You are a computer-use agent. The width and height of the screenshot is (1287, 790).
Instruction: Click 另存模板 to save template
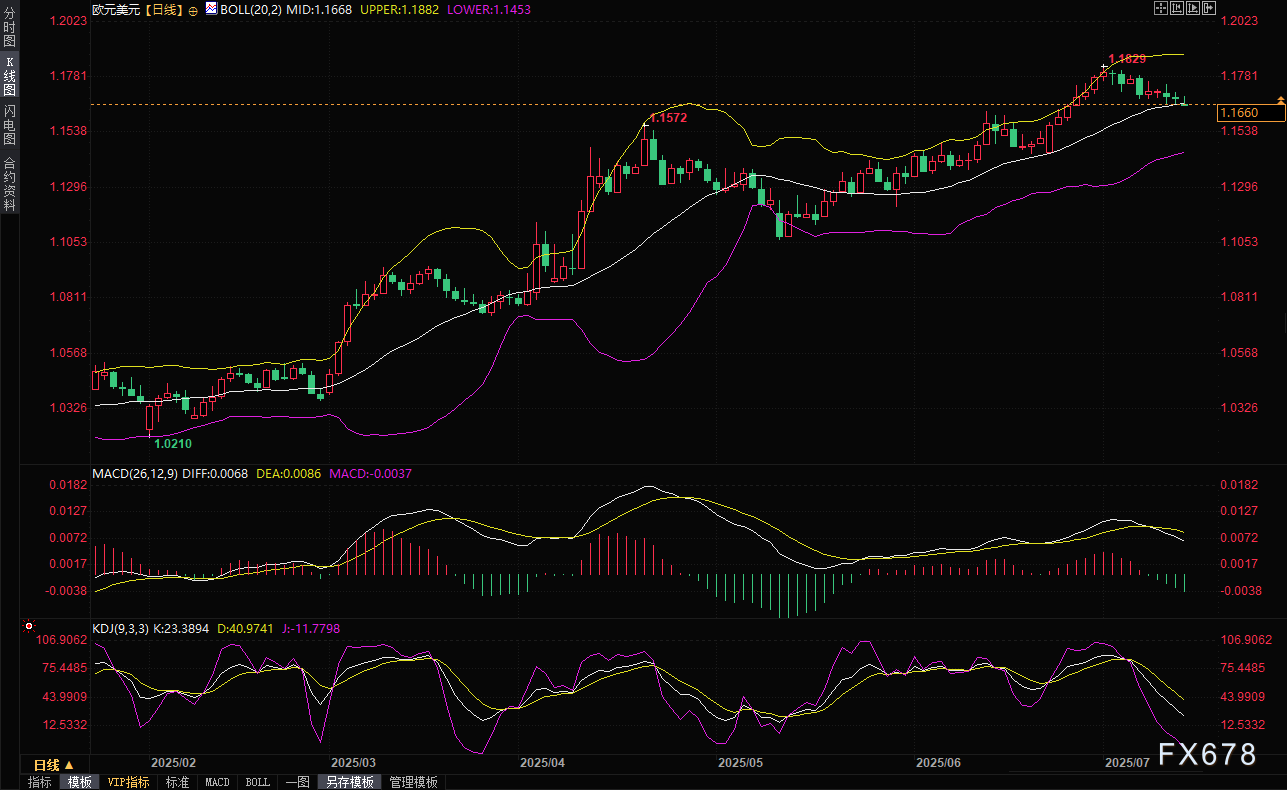pyautogui.click(x=349, y=782)
